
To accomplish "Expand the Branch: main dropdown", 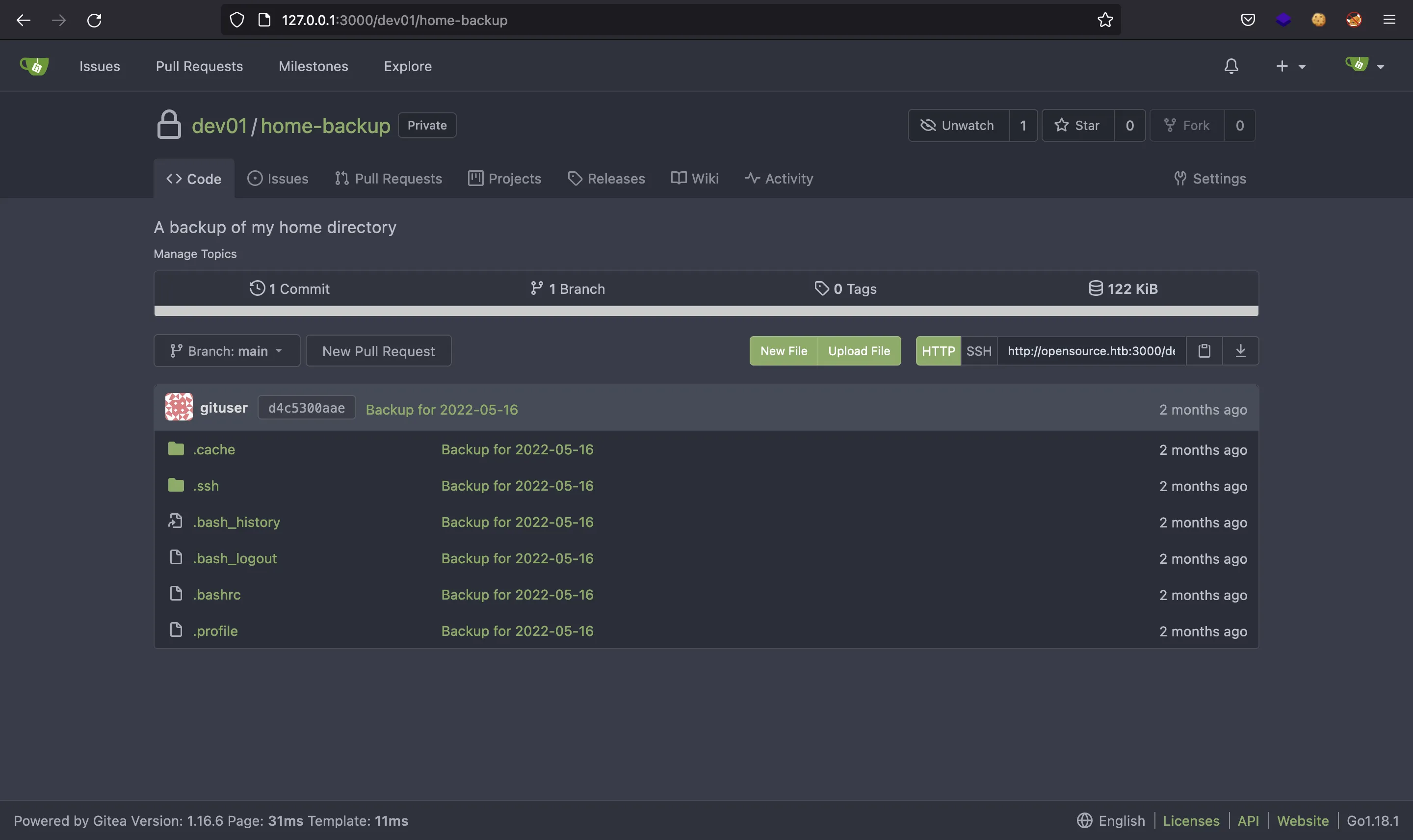I will (226, 351).
